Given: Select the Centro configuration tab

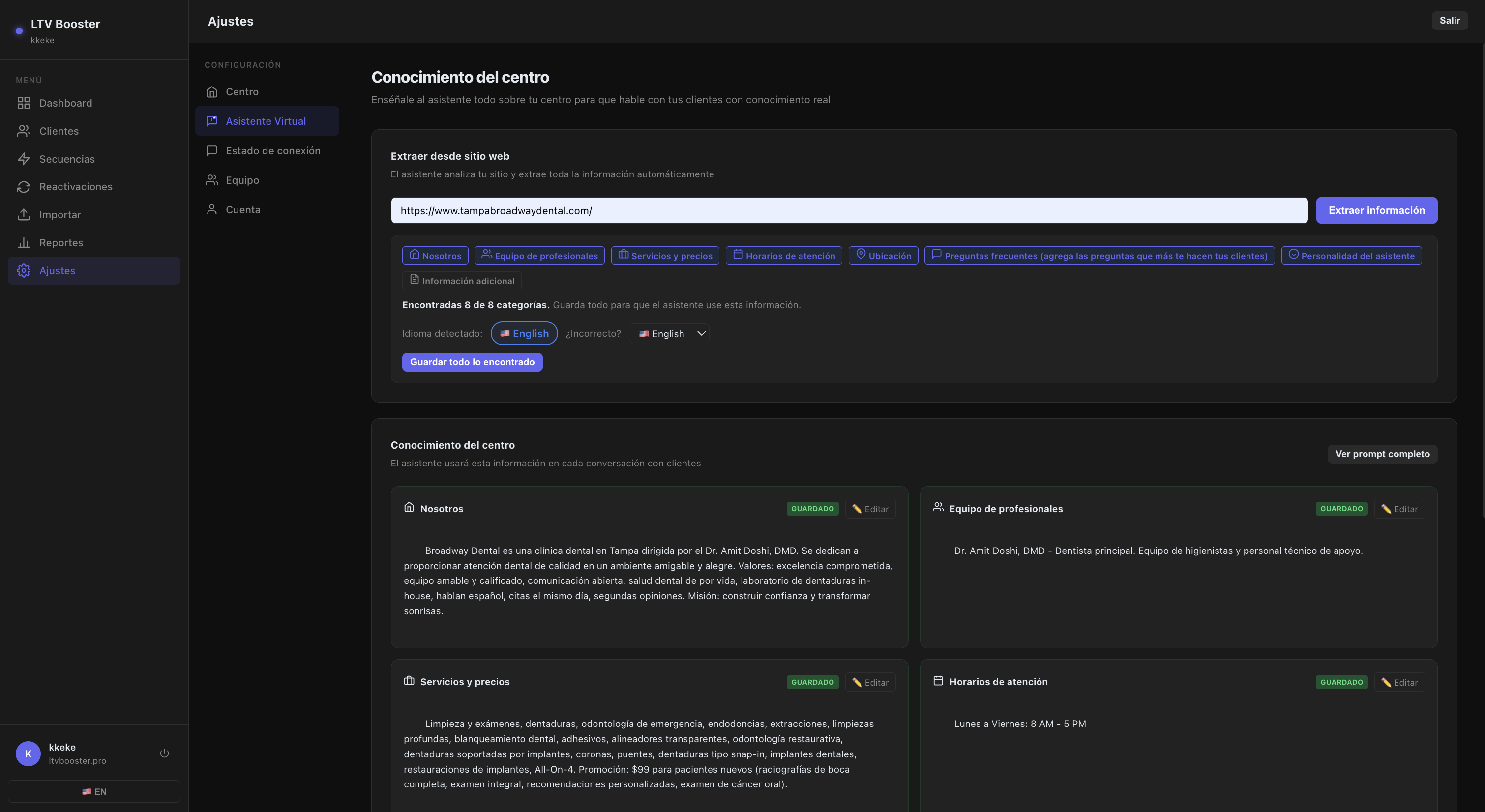Looking at the screenshot, I should pyautogui.click(x=267, y=91).
